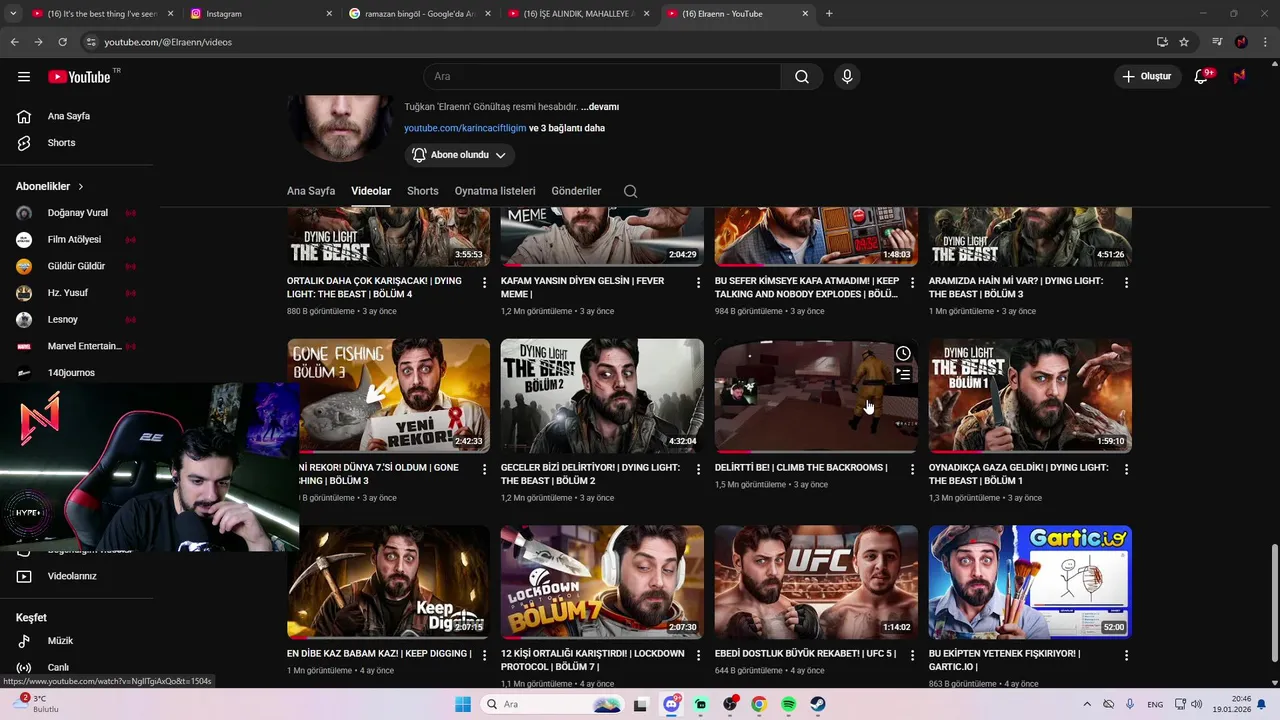This screenshot has height=720, width=1280.
Task: Open youtube.com/karincaciftligim link
Action: [x=465, y=128]
